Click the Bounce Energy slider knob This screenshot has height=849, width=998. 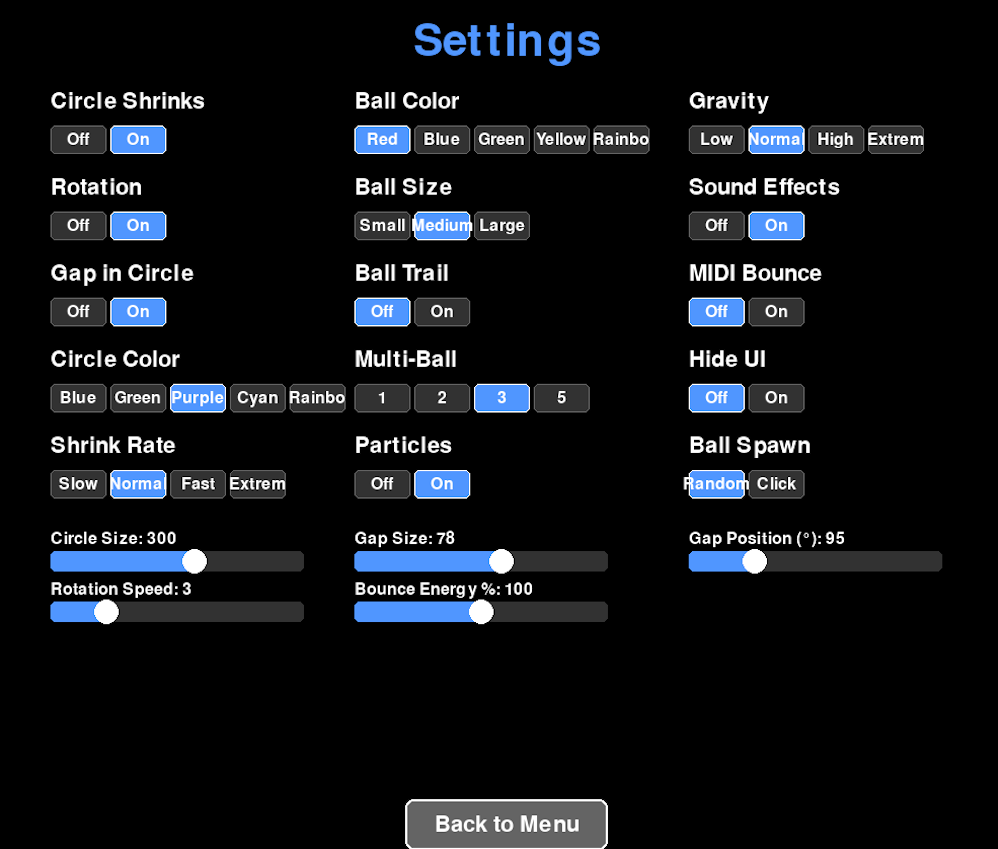pyautogui.click(x=481, y=612)
